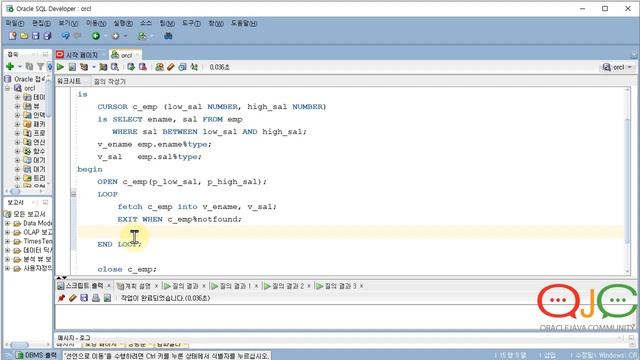This screenshot has width=640, height=360.
Task: Click the blue Undo arrow icon
Action: pos(65,36)
